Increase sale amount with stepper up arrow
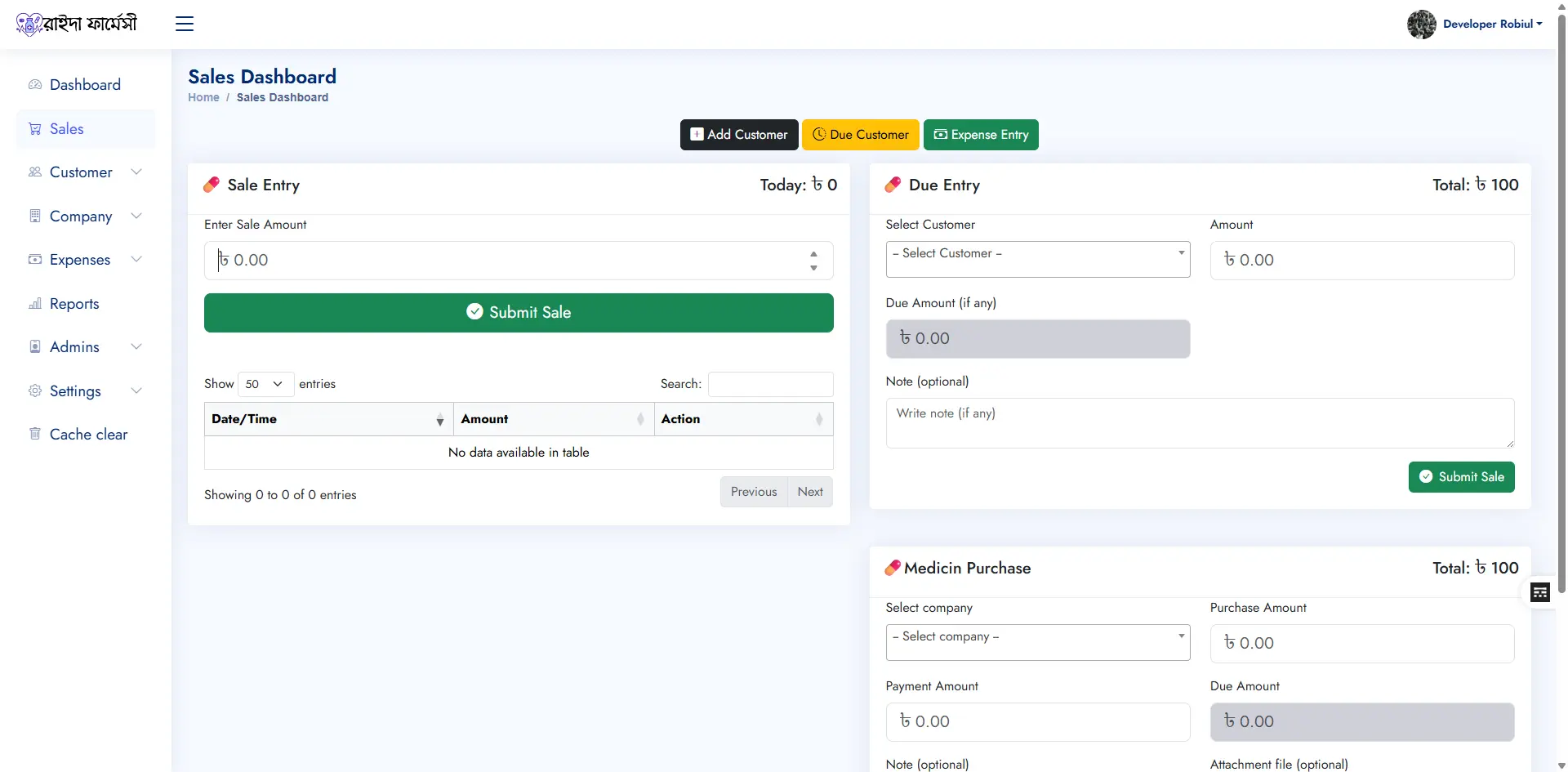 tap(813, 254)
